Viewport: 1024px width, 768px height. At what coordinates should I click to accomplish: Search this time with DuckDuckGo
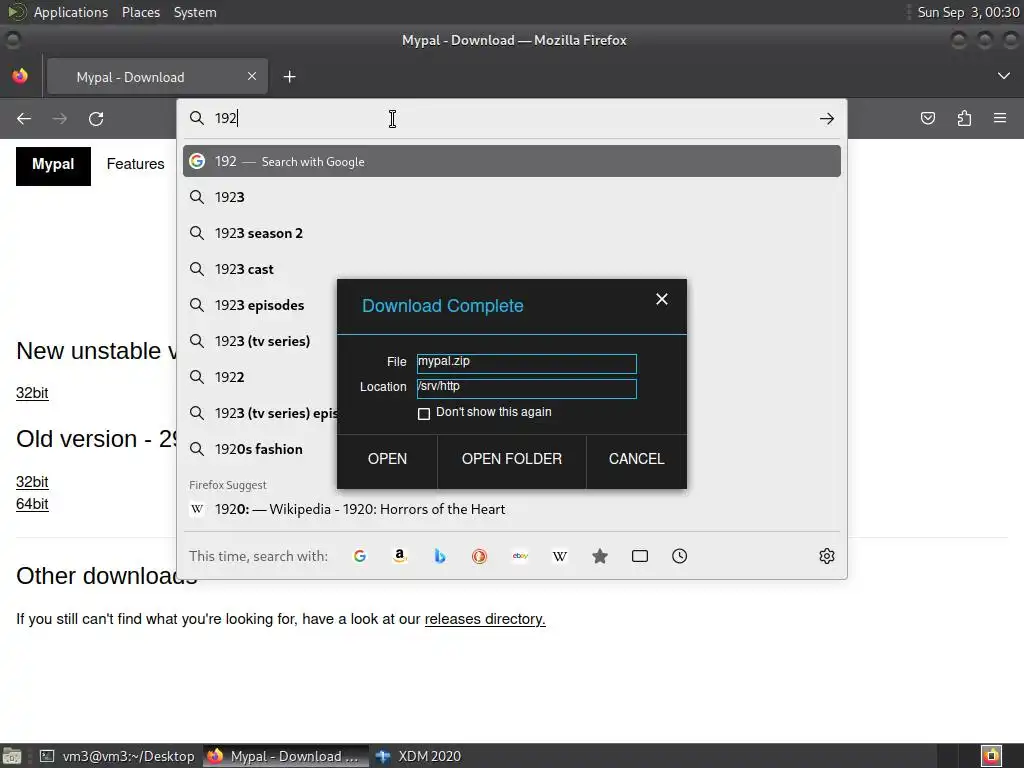479,556
